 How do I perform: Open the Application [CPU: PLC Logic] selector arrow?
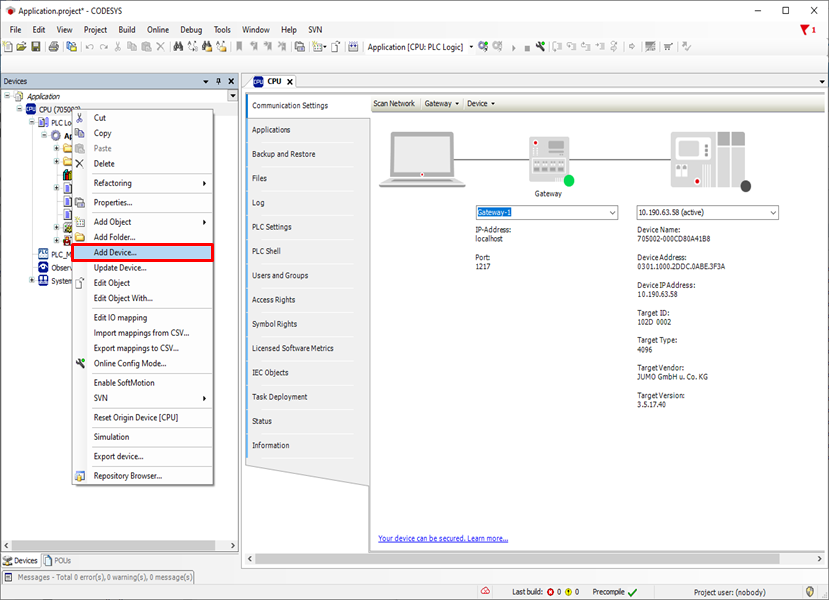[x=471, y=47]
